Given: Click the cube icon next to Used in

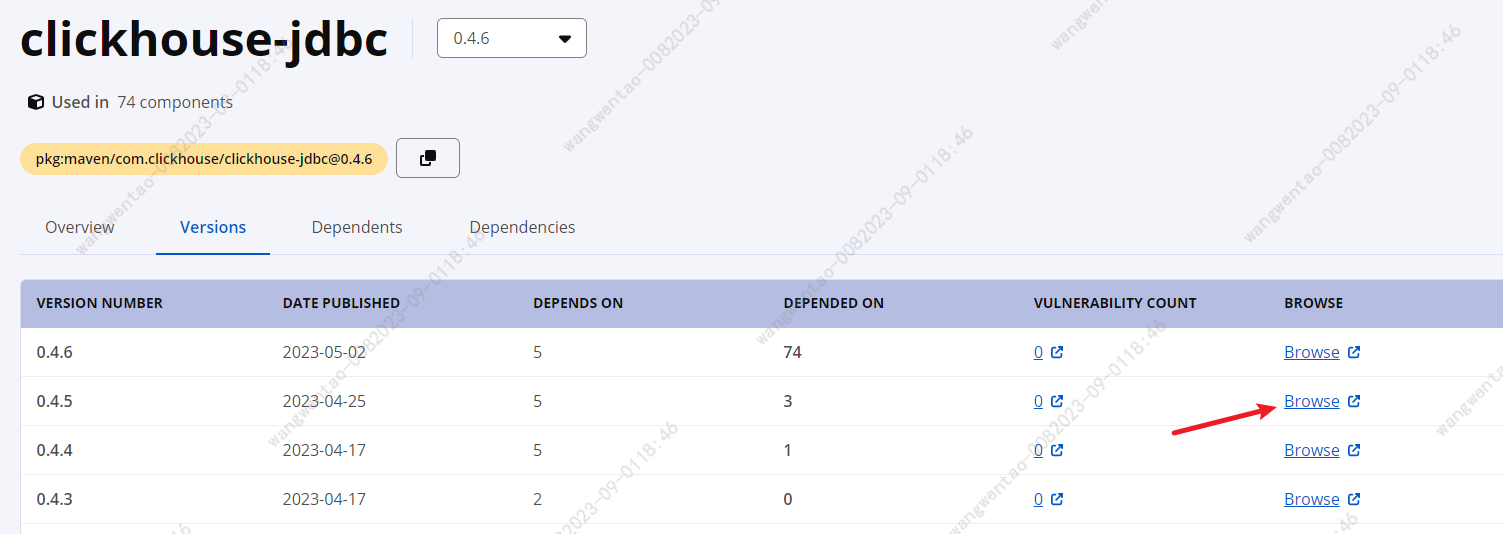Looking at the screenshot, I should tap(36, 102).
